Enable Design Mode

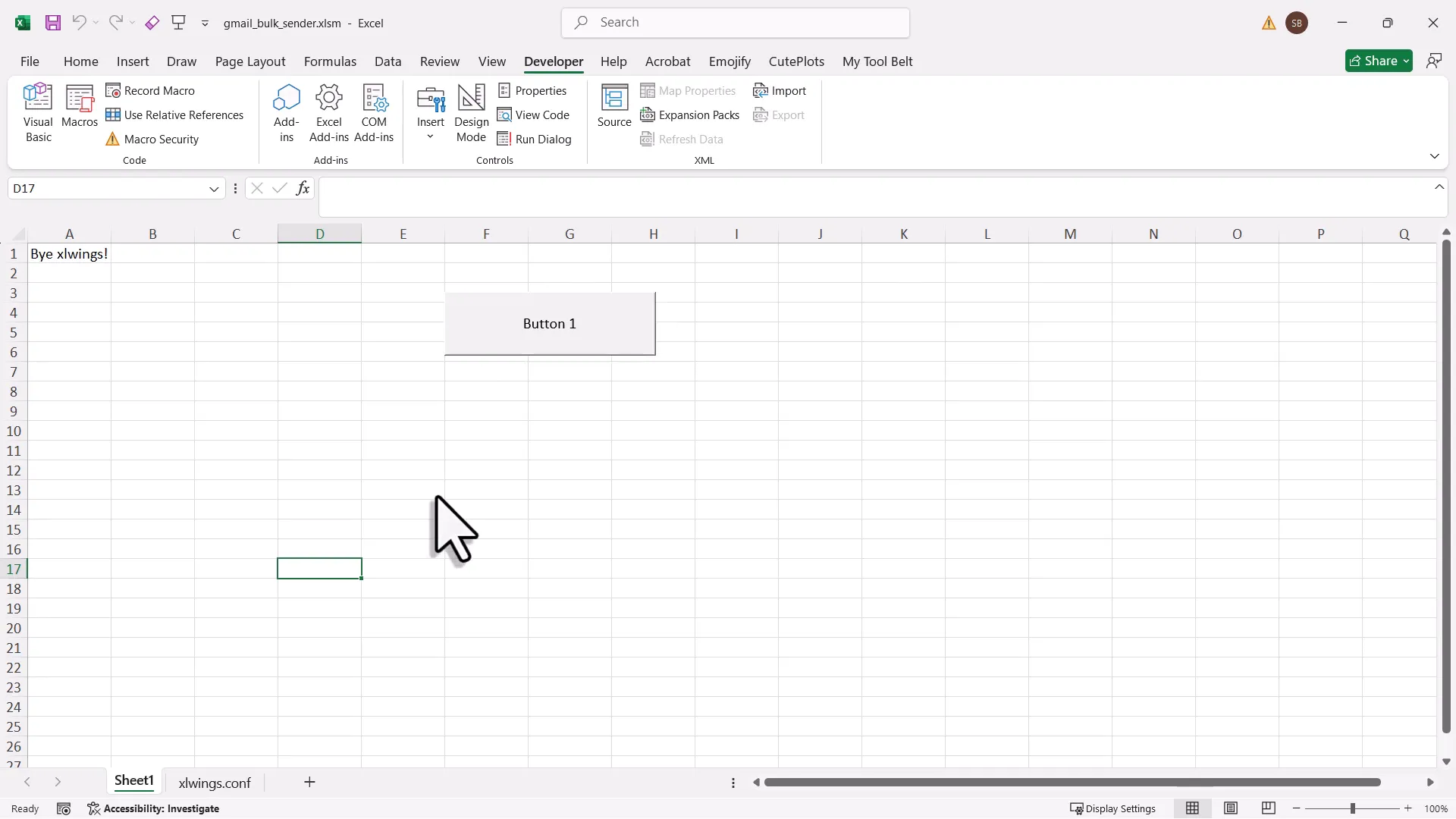click(471, 112)
